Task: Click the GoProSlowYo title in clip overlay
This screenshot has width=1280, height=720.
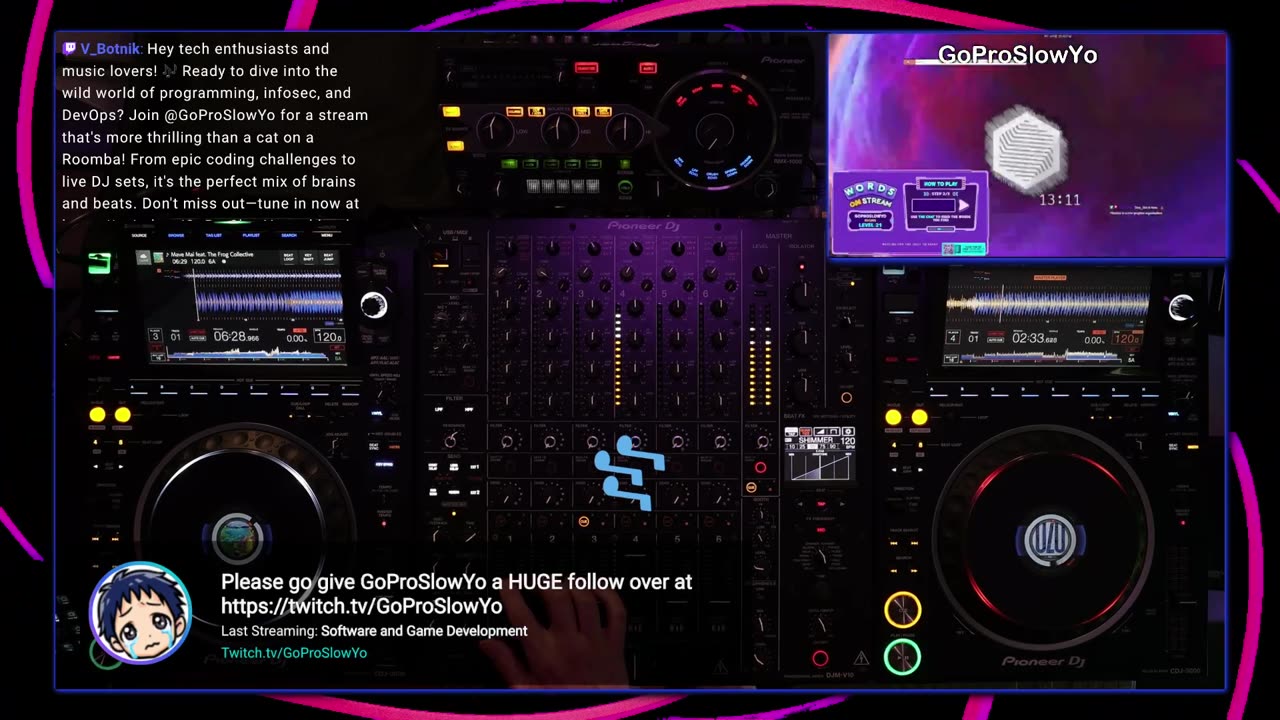Action: [1017, 55]
